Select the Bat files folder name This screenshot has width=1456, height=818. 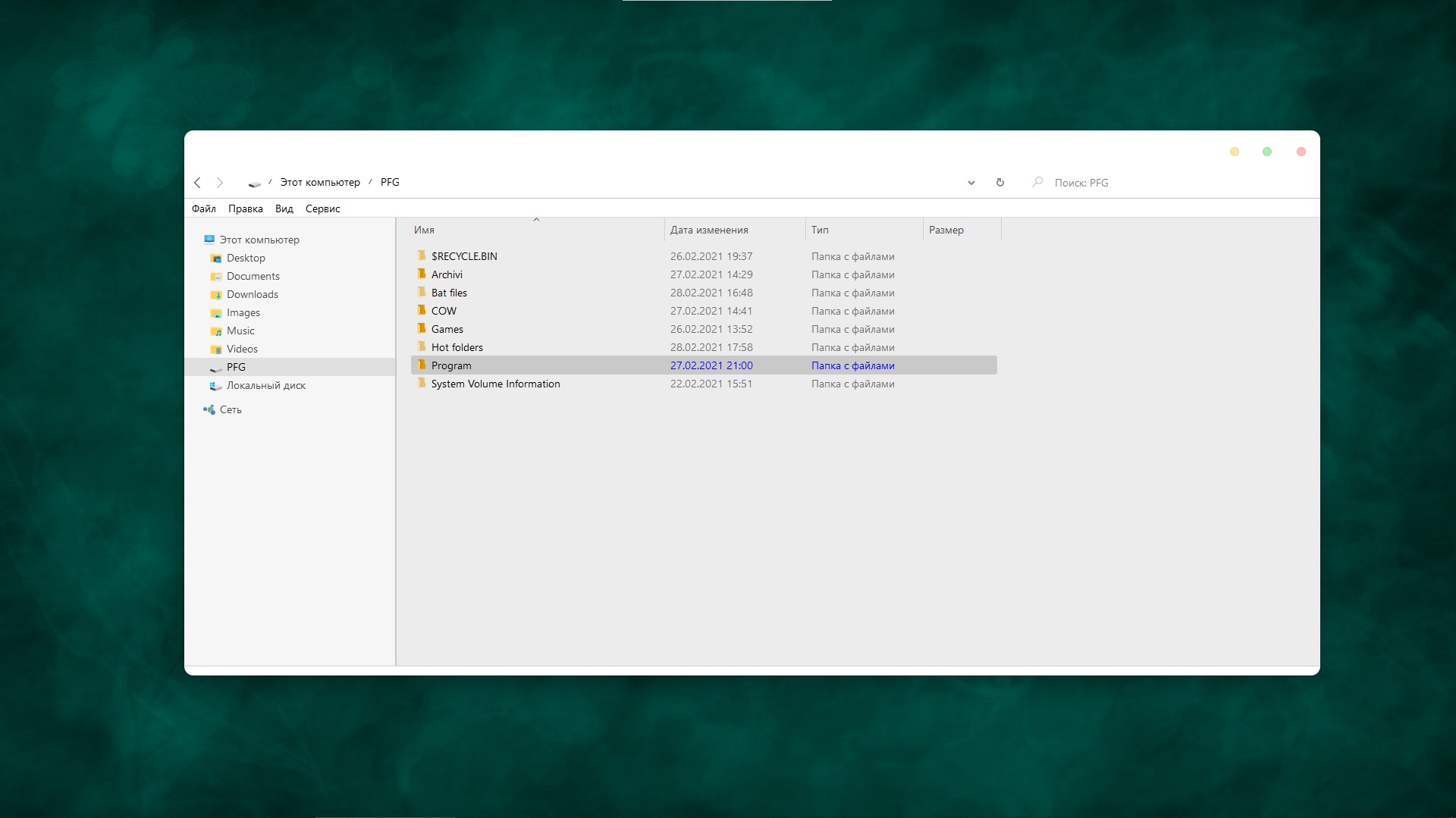pyautogui.click(x=449, y=293)
